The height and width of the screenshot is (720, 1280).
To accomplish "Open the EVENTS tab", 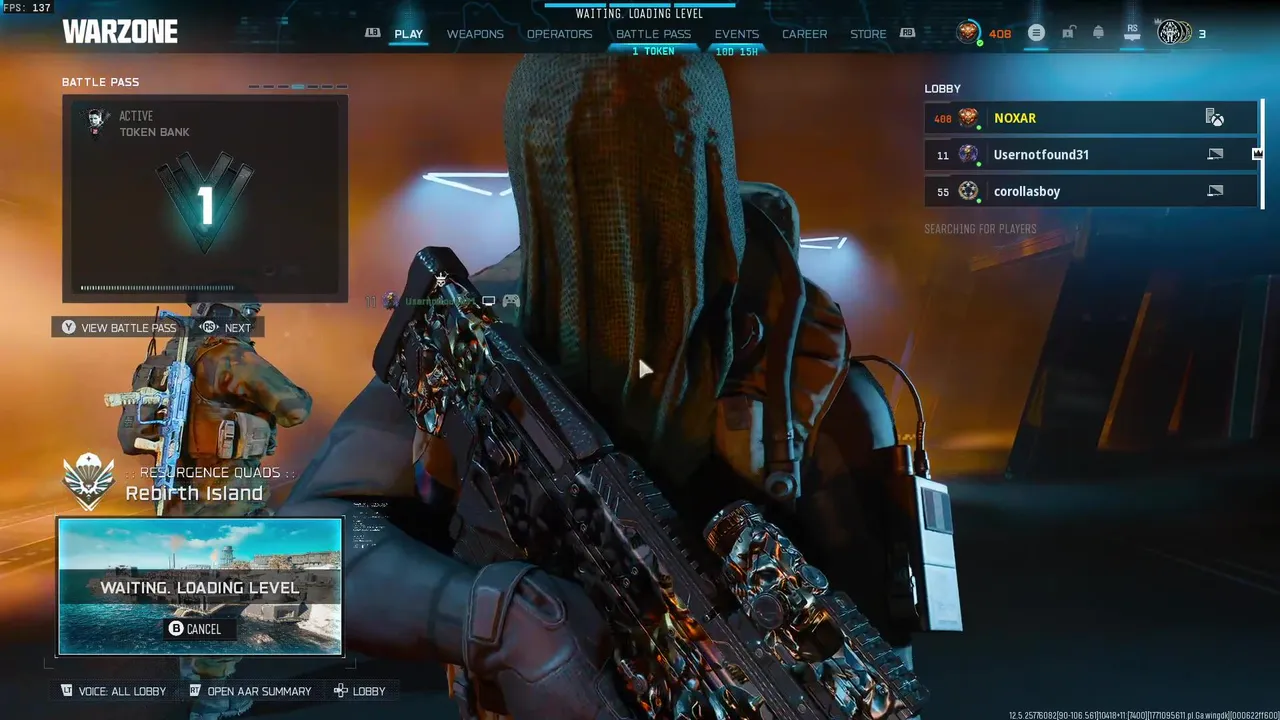I will coord(737,34).
